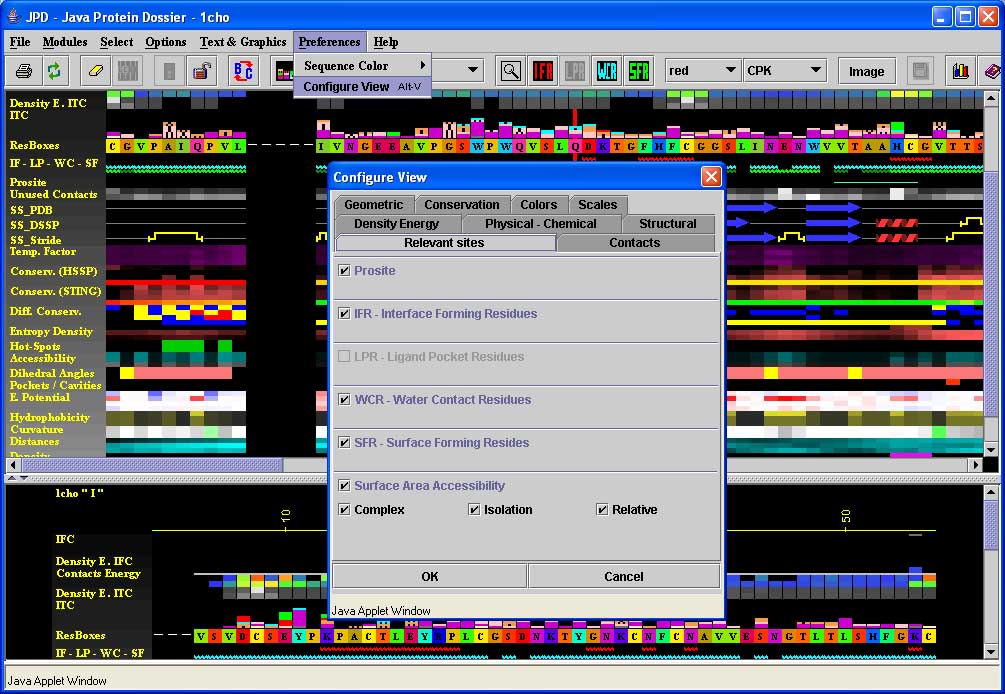This screenshot has width=1005, height=694.
Task: Open the Modules menu
Action: pyautogui.click(x=65, y=42)
